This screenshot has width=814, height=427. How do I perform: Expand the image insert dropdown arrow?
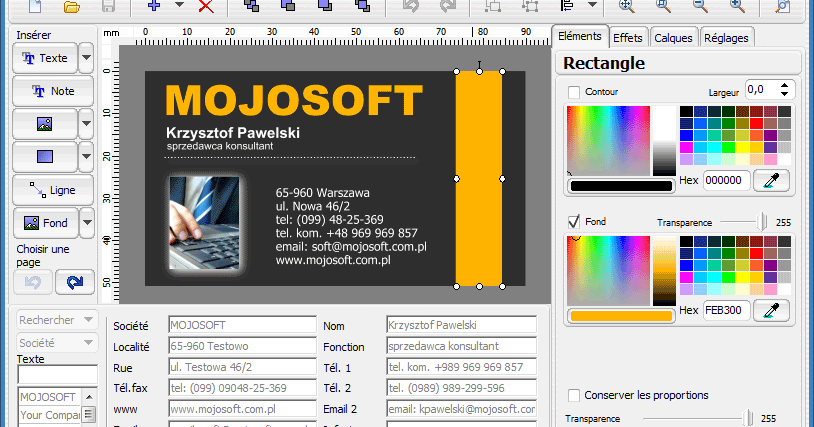(x=86, y=124)
